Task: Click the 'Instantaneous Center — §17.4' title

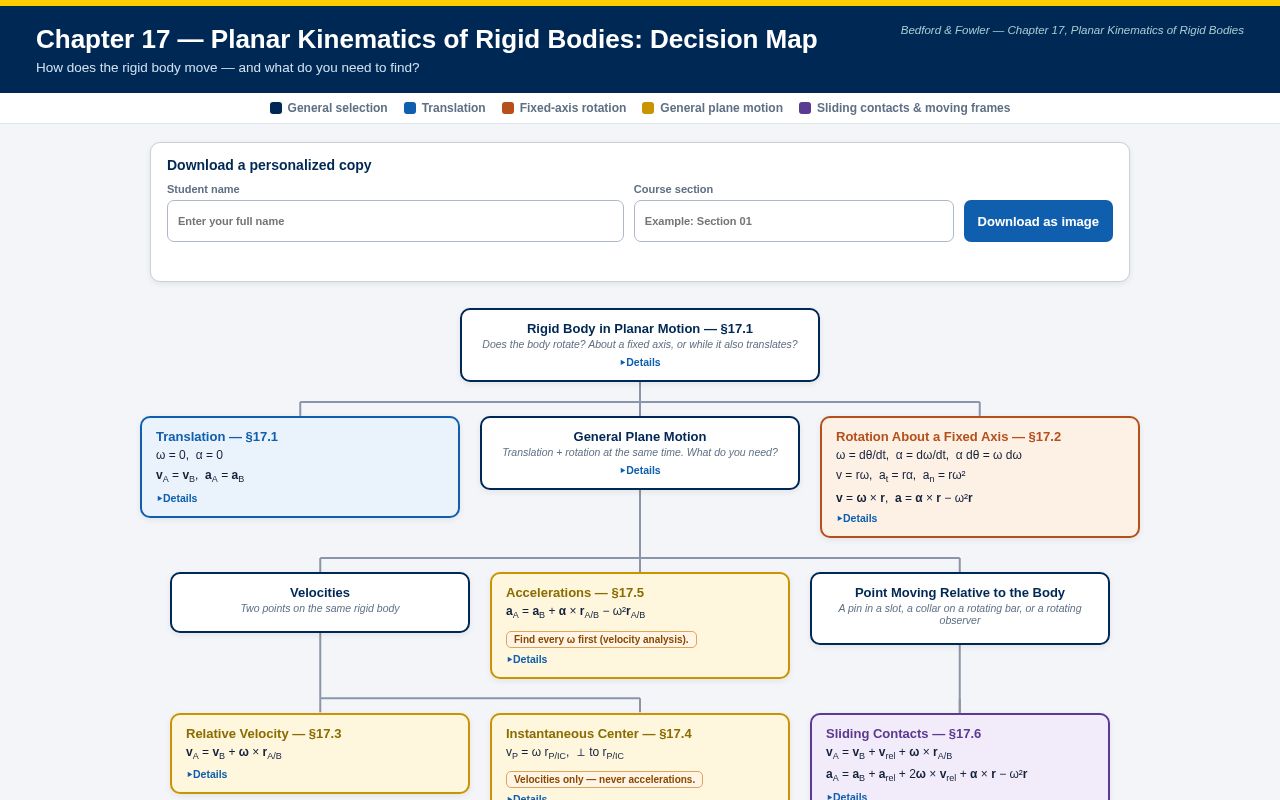Action: 599,734
